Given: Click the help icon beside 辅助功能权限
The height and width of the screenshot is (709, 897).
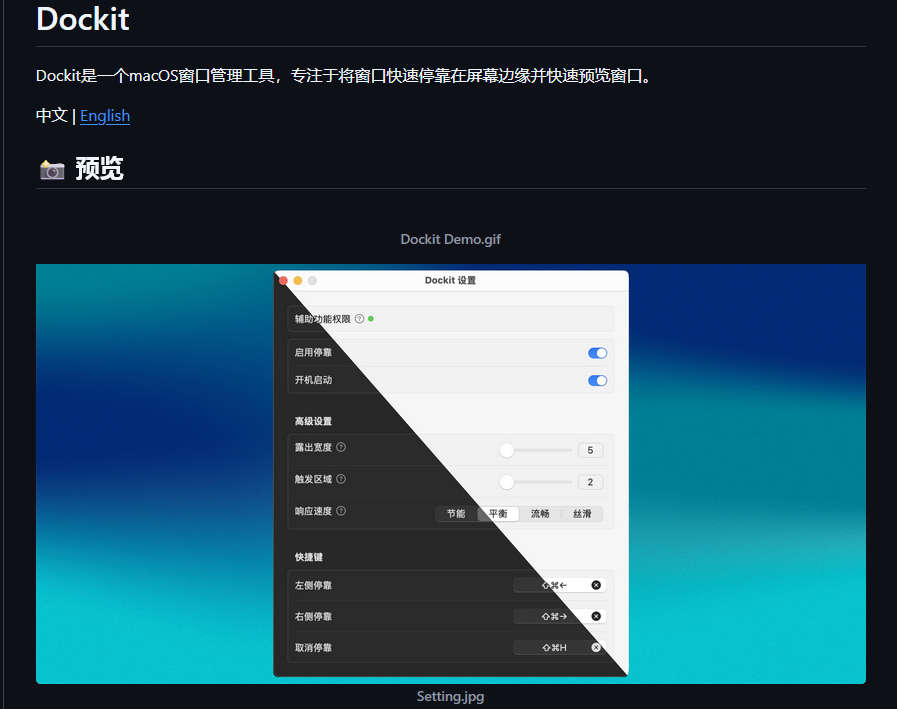Looking at the screenshot, I should click(x=359, y=319).
